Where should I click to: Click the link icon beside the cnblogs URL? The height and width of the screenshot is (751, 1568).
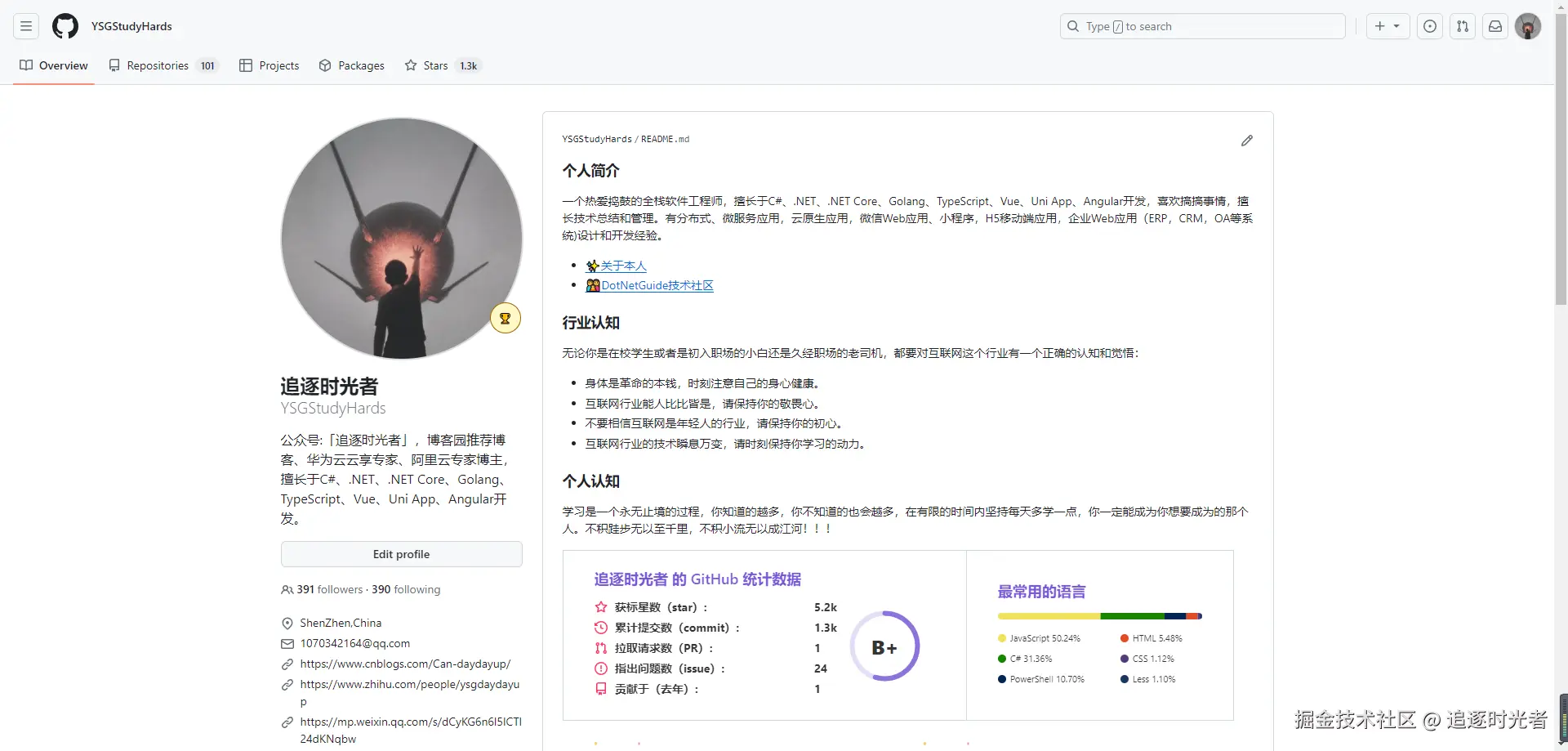tap(287, 664)
